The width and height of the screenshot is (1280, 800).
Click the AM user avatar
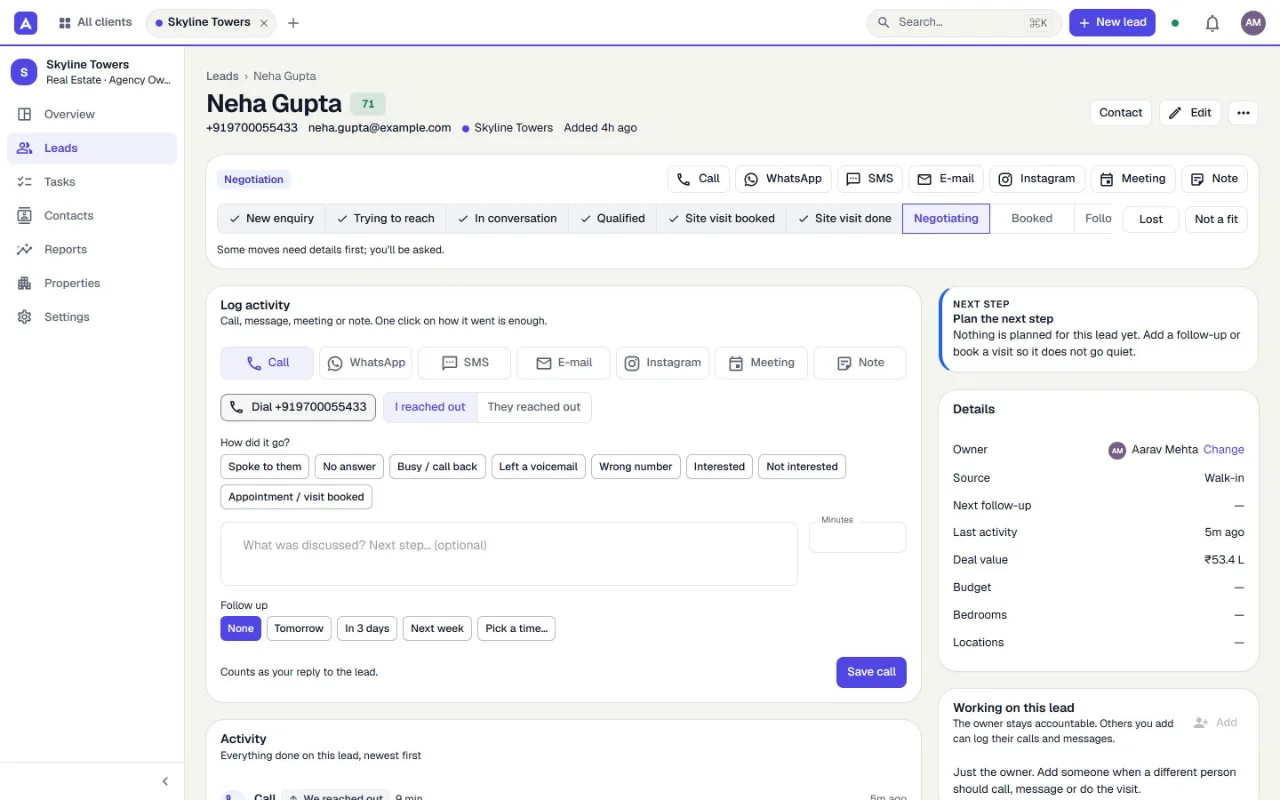(1253, 23)
